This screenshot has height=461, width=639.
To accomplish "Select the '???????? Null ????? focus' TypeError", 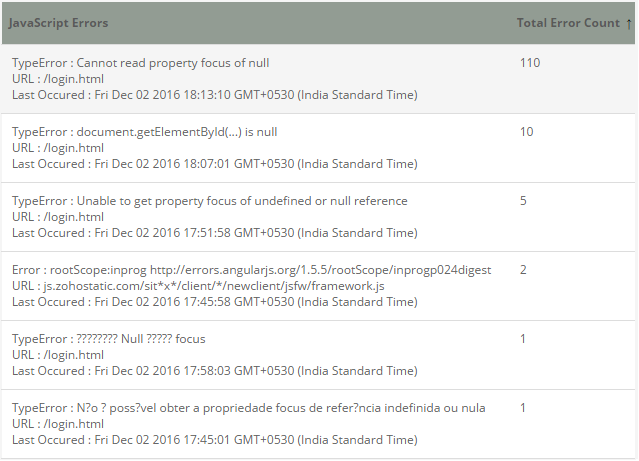I will [x=108, y=339].
